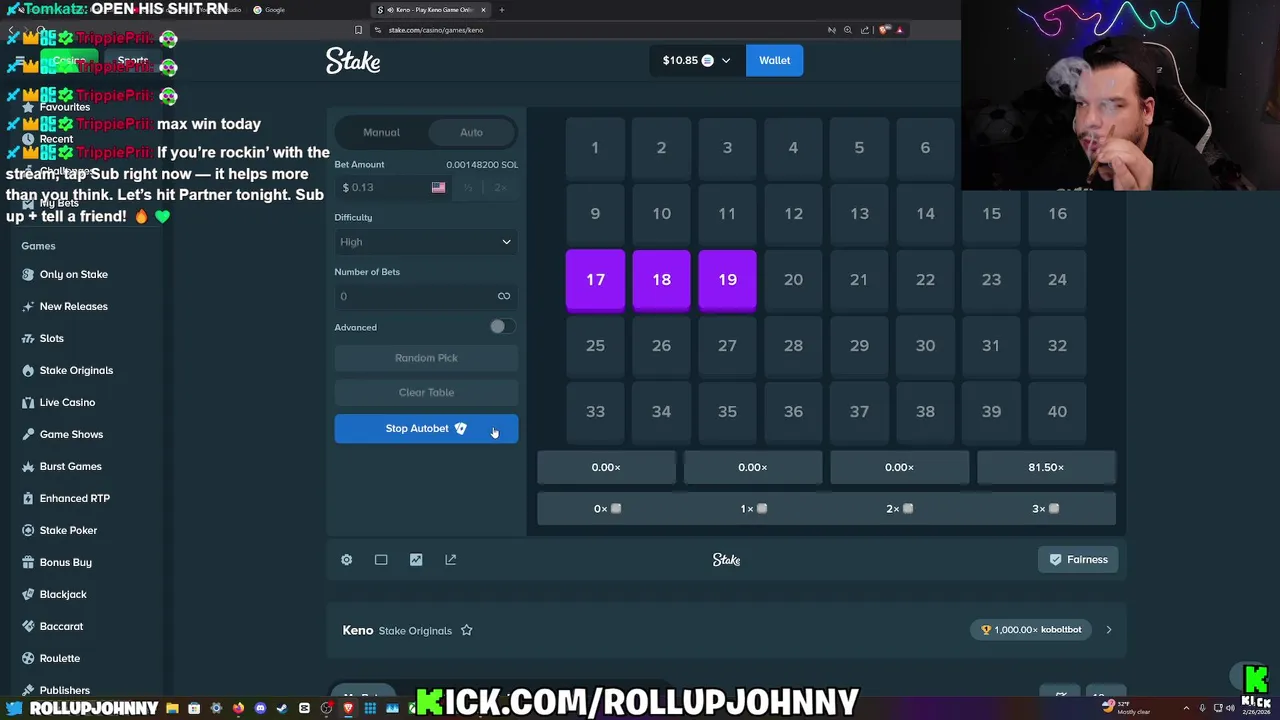
Task: Open the Fairness panel
Action: pos(1078,560)
